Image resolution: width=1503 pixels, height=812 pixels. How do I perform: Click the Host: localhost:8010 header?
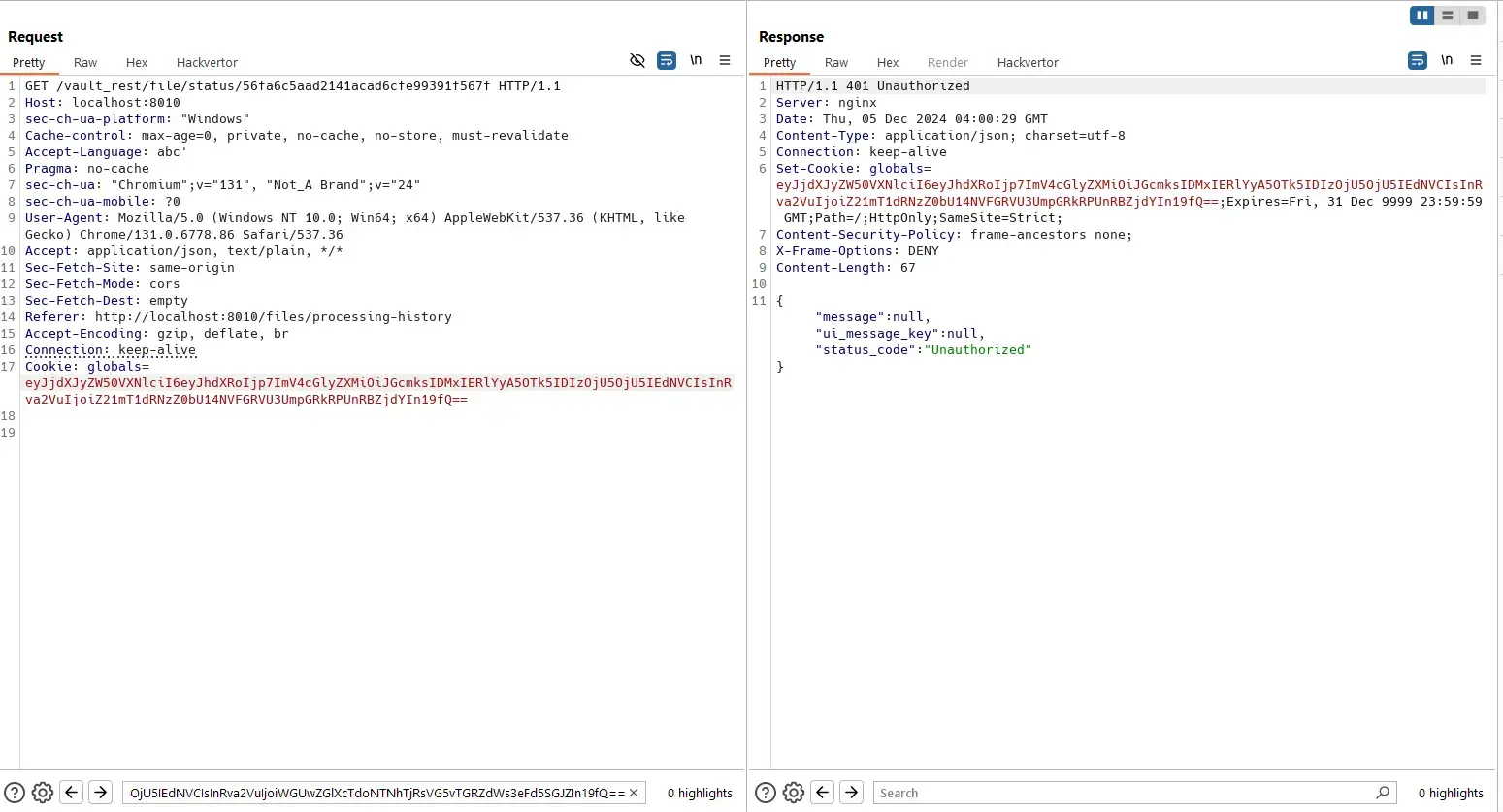[103, 102]
